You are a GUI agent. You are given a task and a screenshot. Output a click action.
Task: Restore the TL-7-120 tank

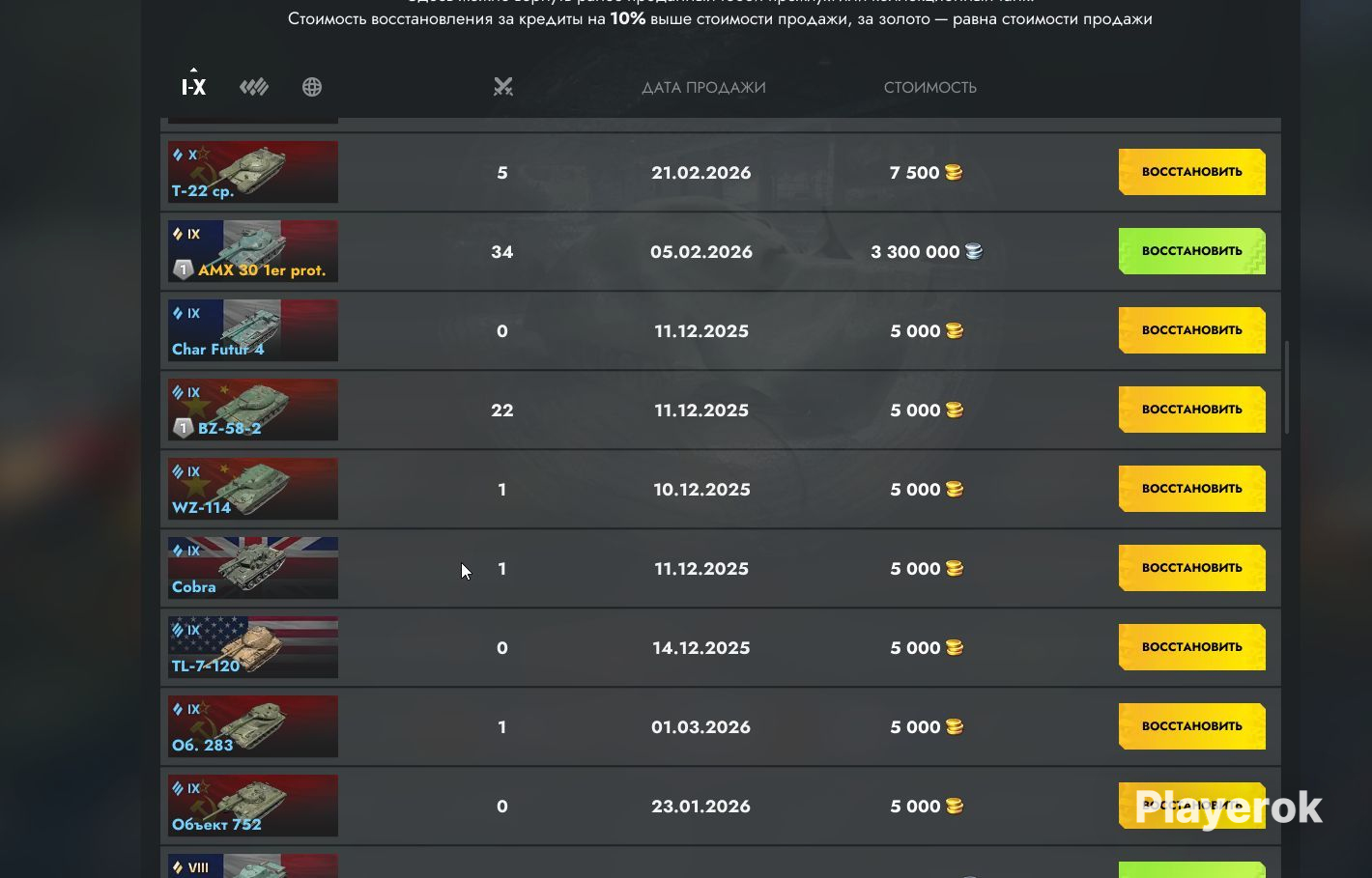point(1191,647)
